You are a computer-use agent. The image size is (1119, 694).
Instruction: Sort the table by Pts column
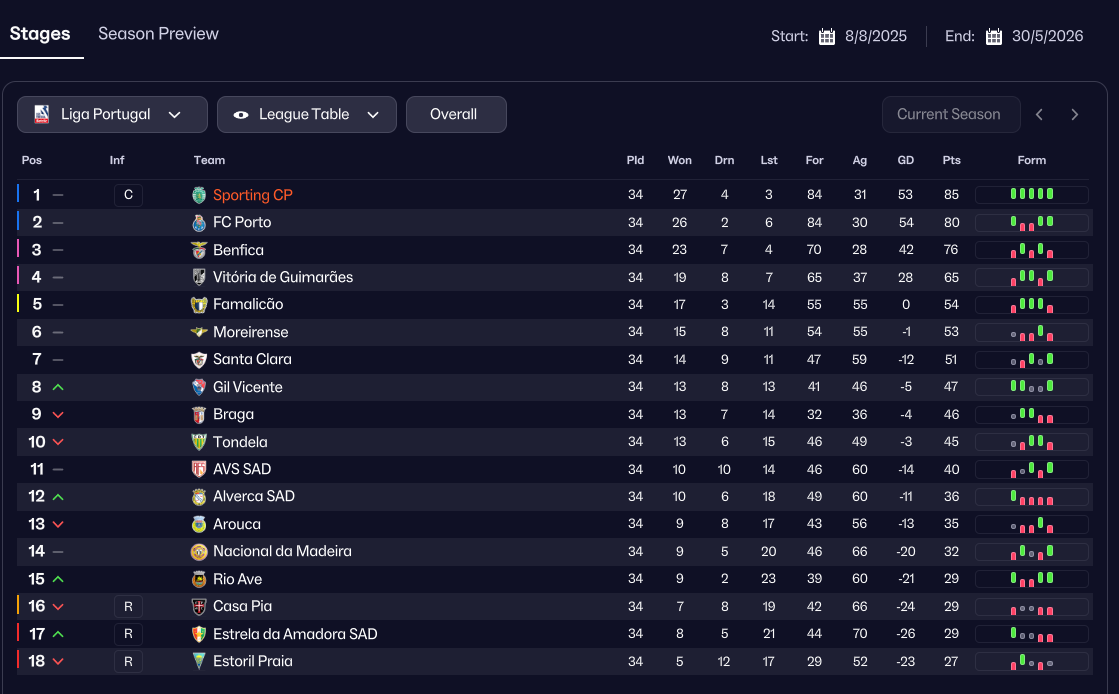pyautogui.click(x=951, y=160)
